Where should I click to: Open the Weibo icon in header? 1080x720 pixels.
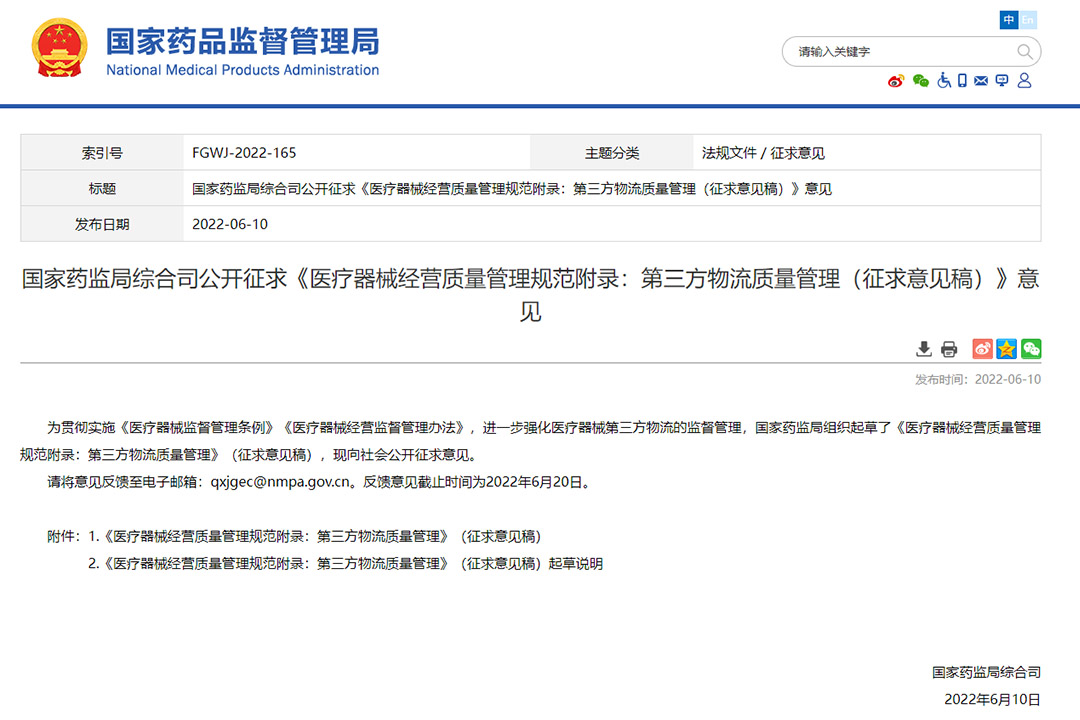(895, 81)
